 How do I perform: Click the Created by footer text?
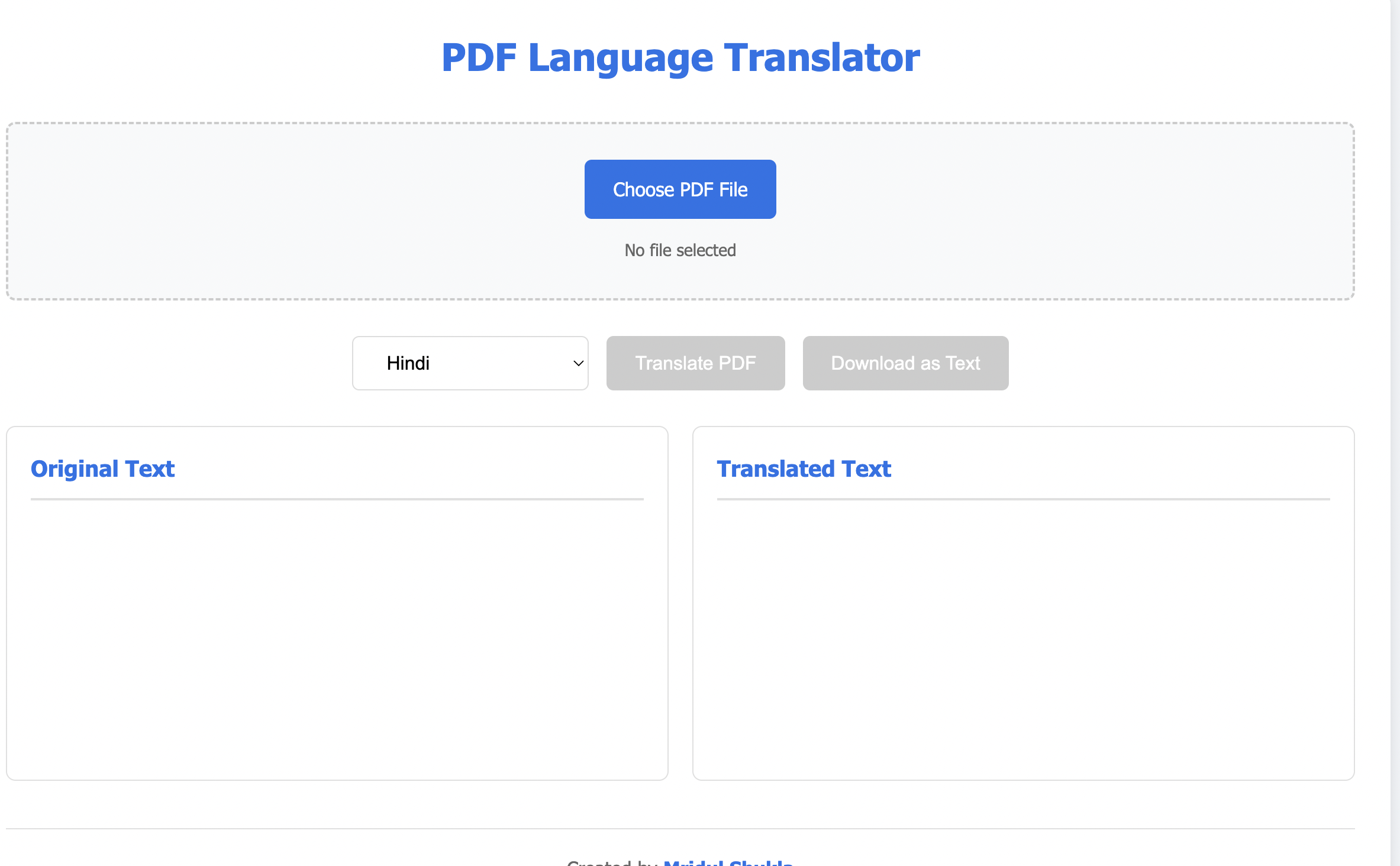(612, 864)
